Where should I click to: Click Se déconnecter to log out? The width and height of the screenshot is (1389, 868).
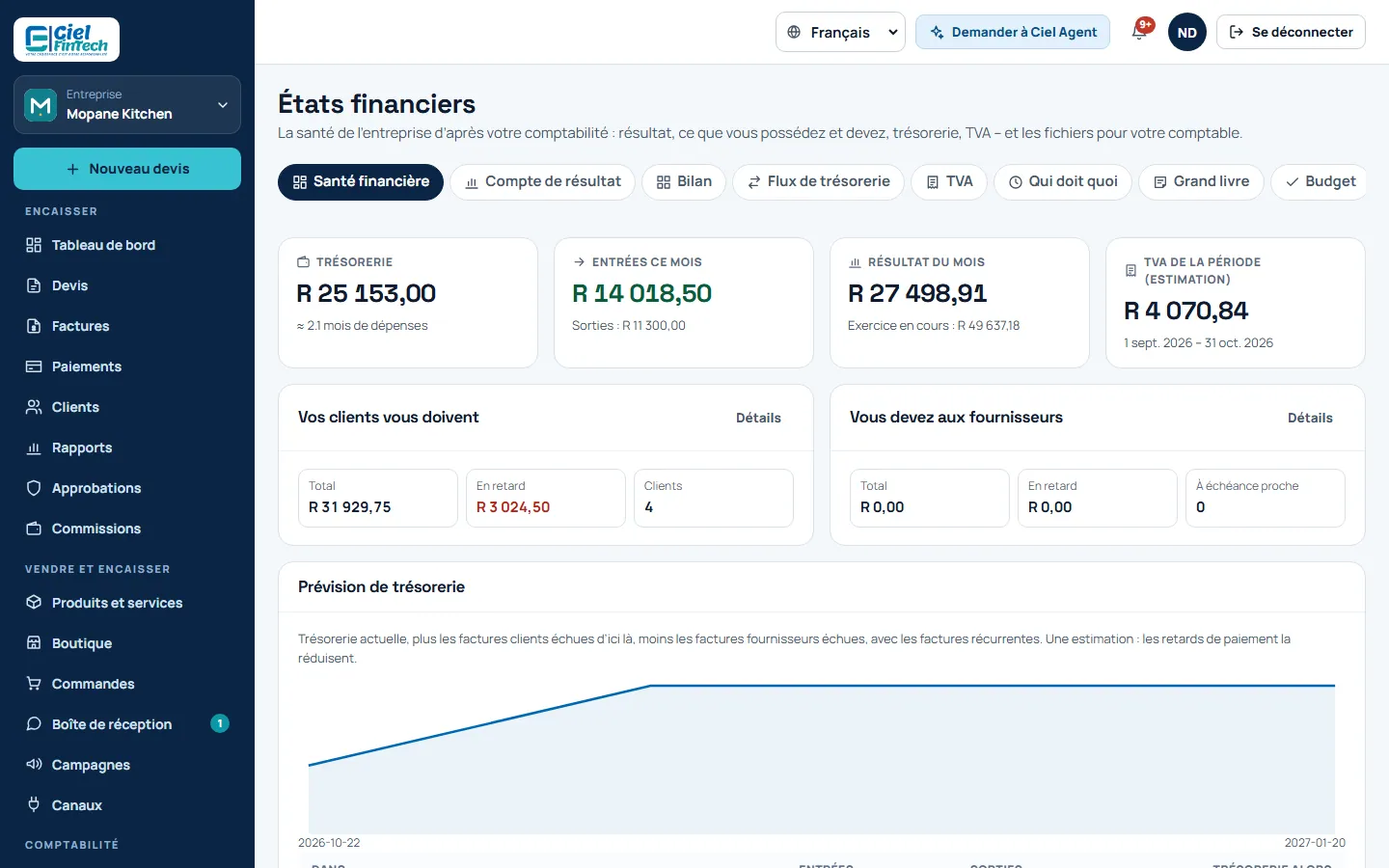[x=1291, y=32]
